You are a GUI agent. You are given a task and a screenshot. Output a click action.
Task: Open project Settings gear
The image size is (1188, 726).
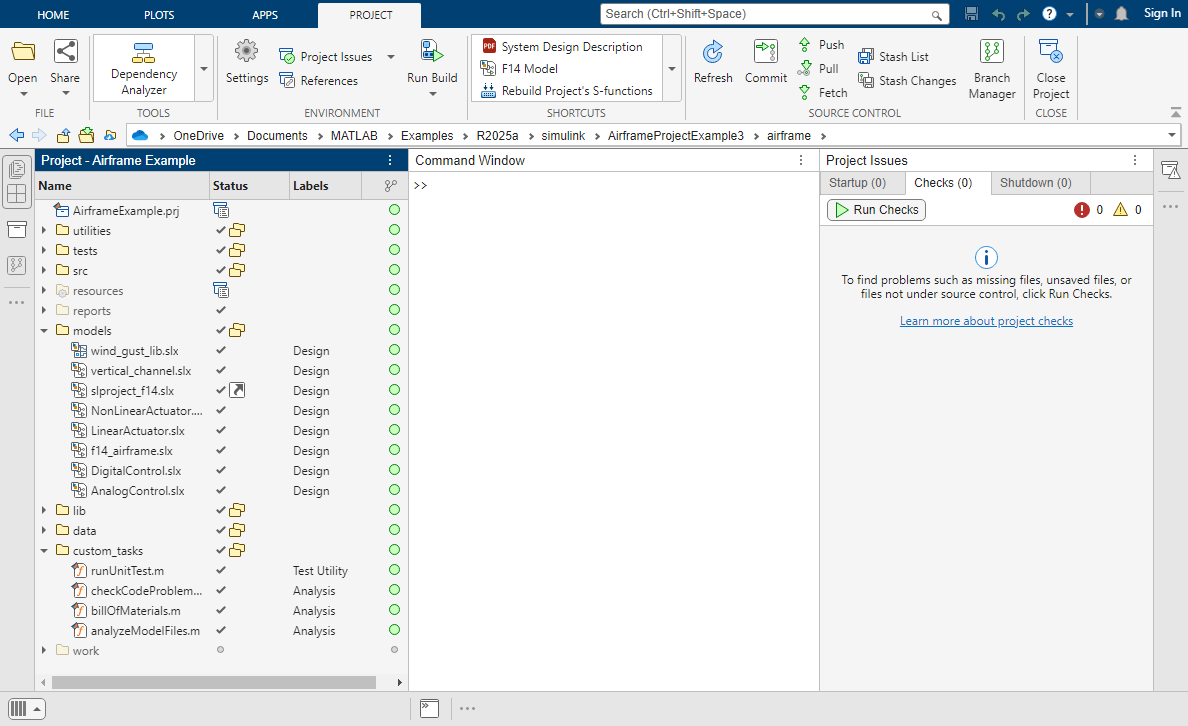point(246,52)
